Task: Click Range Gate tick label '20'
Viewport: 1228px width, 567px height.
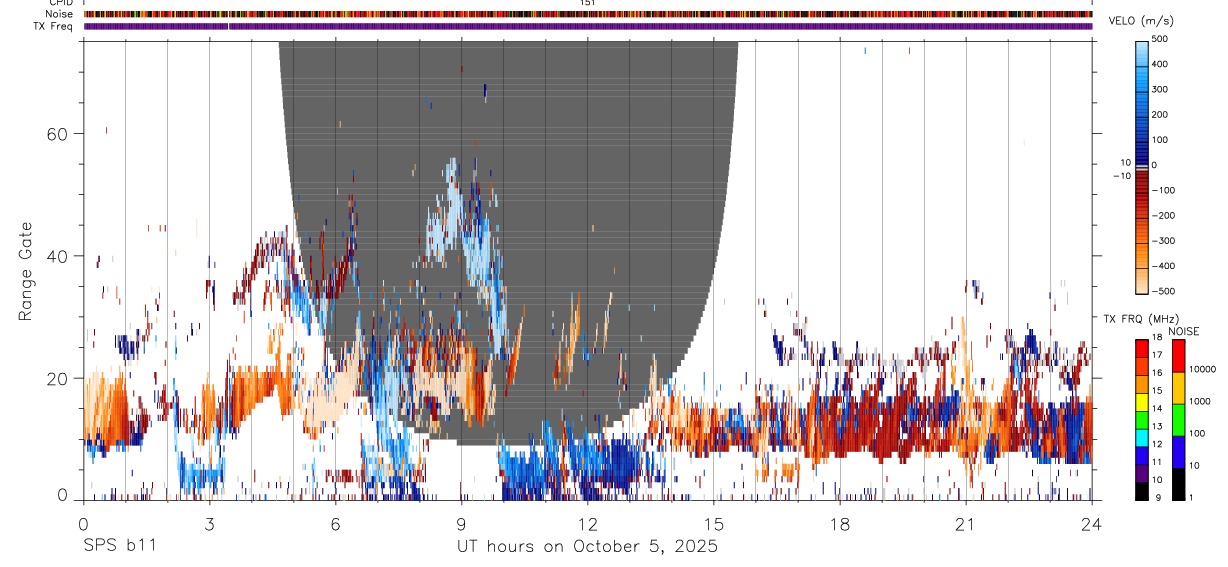Action: [59, 379]
